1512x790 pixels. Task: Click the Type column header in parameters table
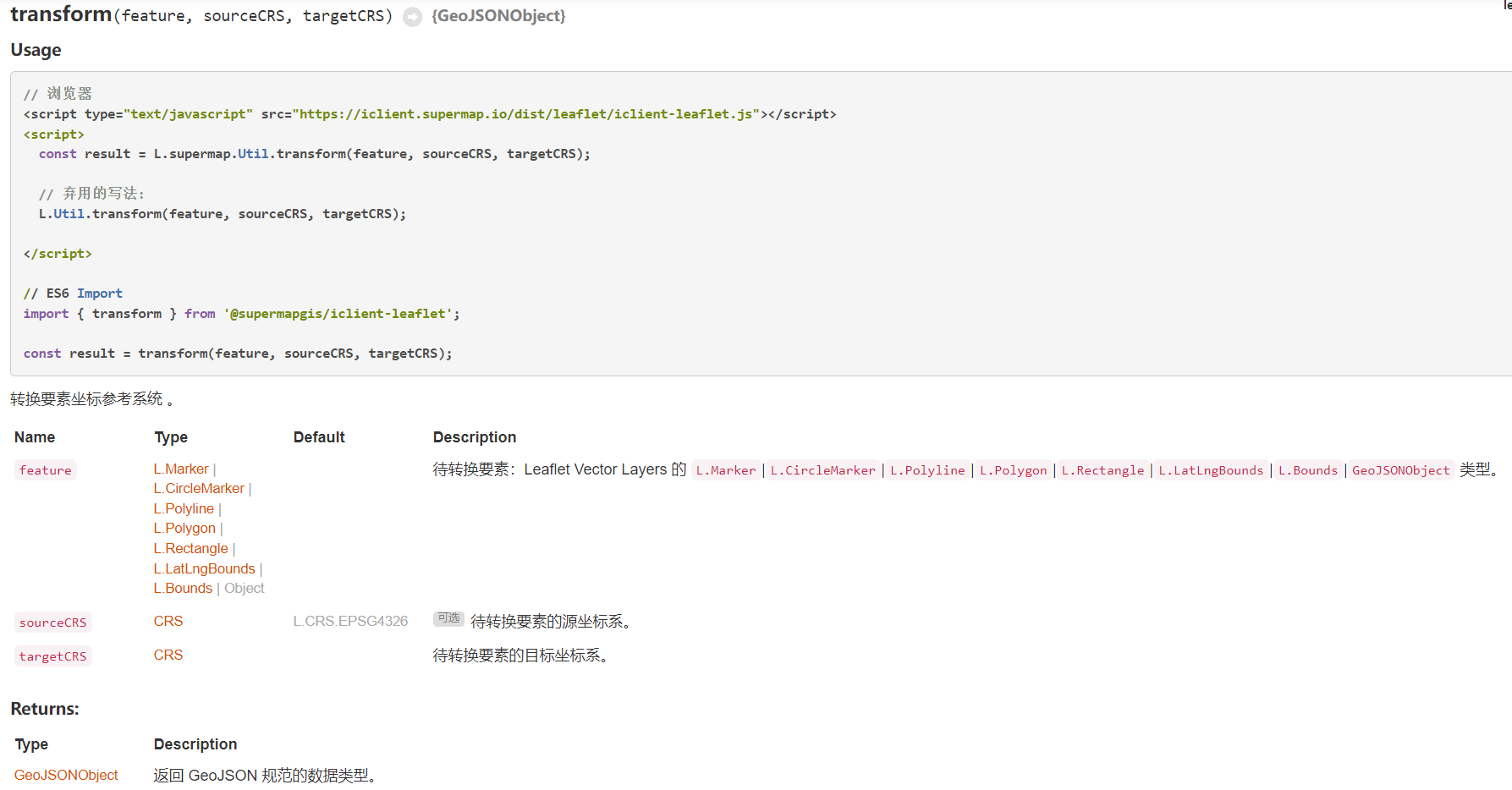point(171,437)
